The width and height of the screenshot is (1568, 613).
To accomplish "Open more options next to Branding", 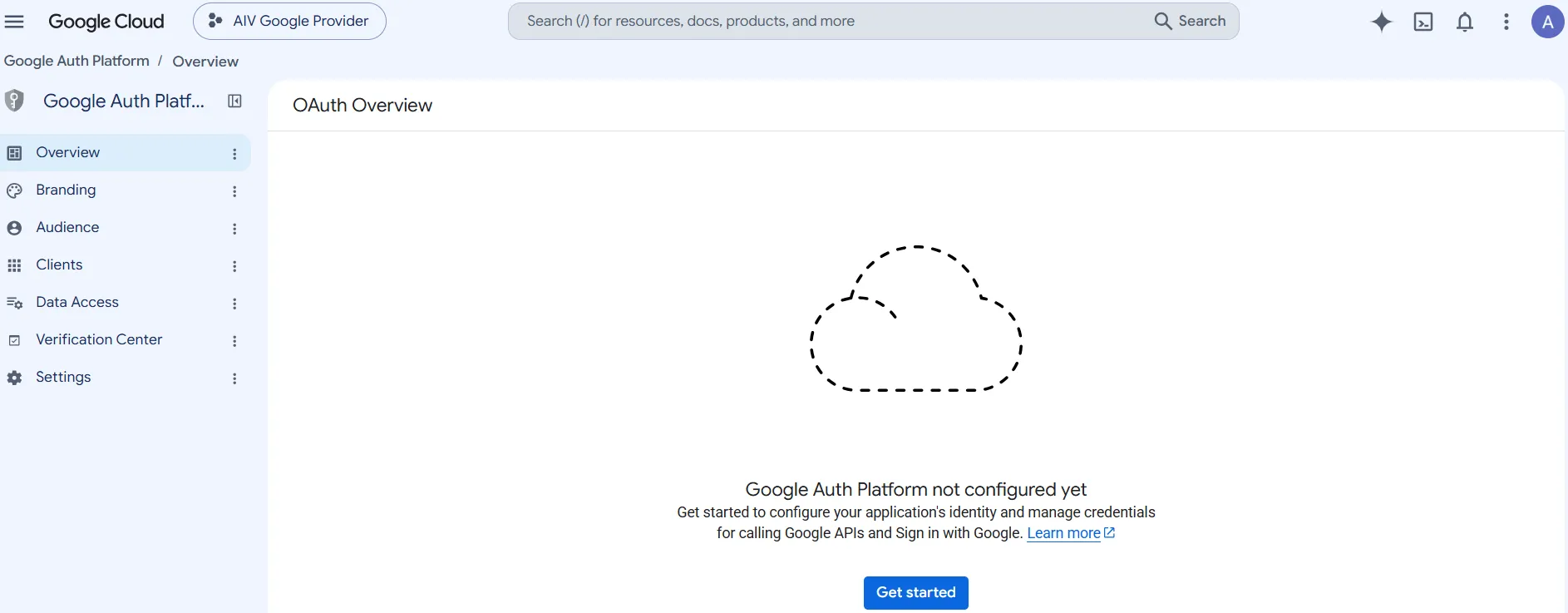I will (x=234, y=191).
